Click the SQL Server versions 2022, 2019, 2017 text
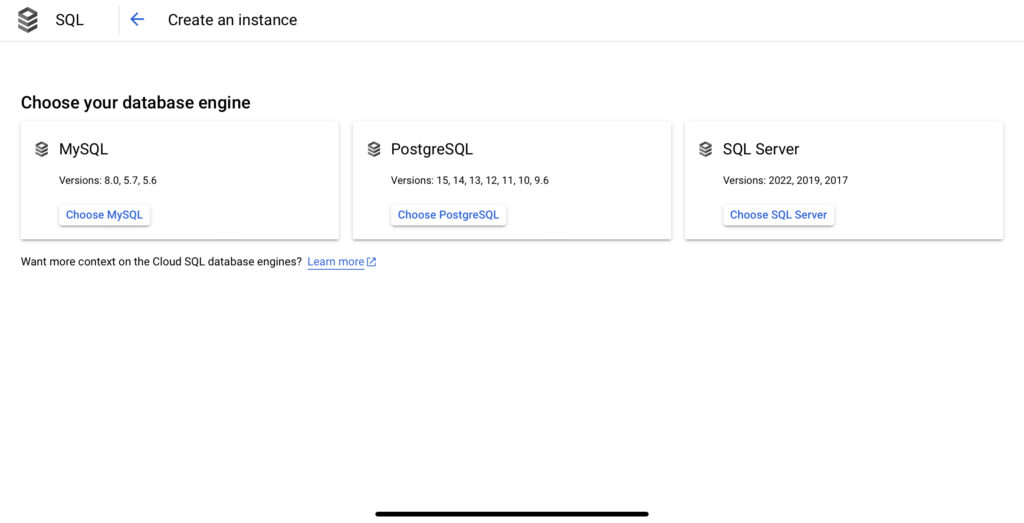The height and width of the screenshot is (523, 1024). point(785,181)
